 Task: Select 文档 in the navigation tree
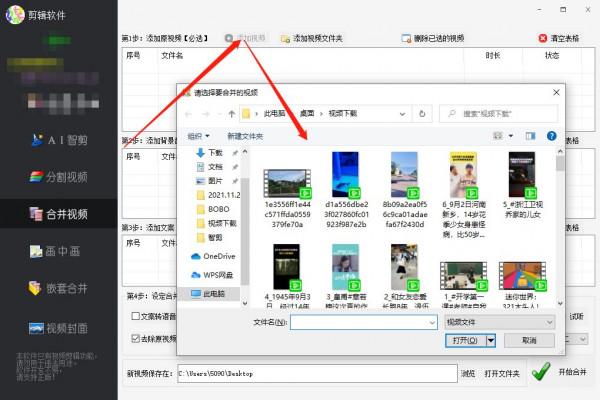217,167
